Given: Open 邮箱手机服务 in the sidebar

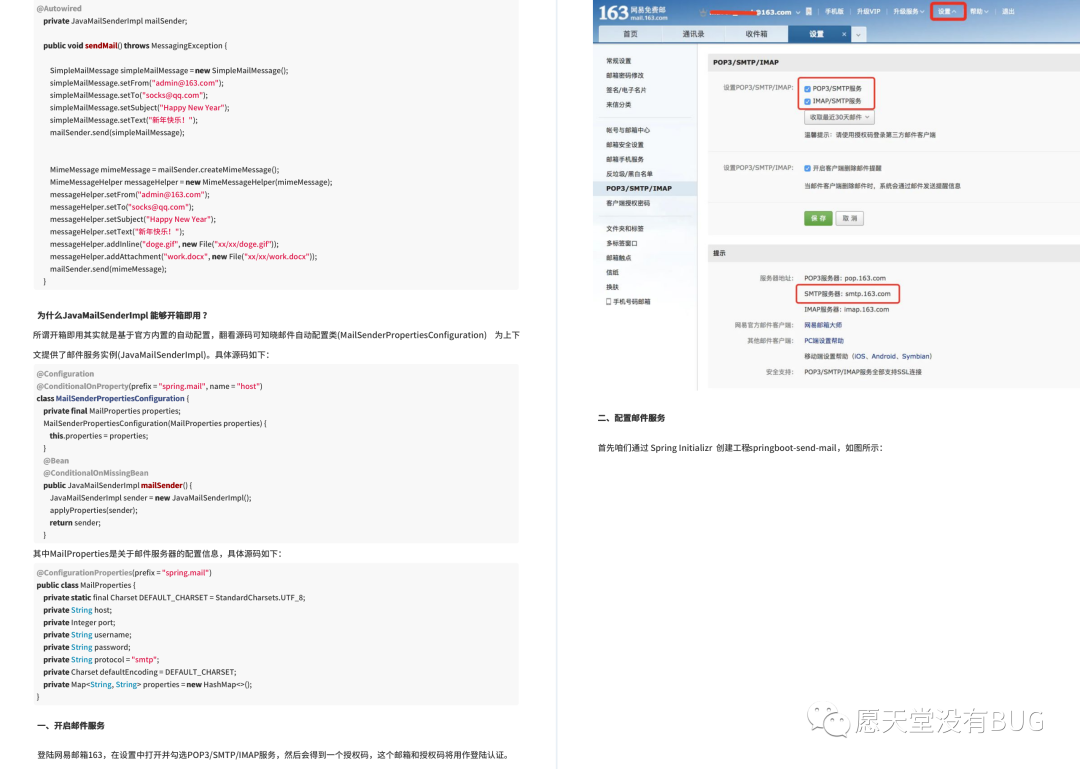Looking at the screenshot, I should click(x=625, y=159).
